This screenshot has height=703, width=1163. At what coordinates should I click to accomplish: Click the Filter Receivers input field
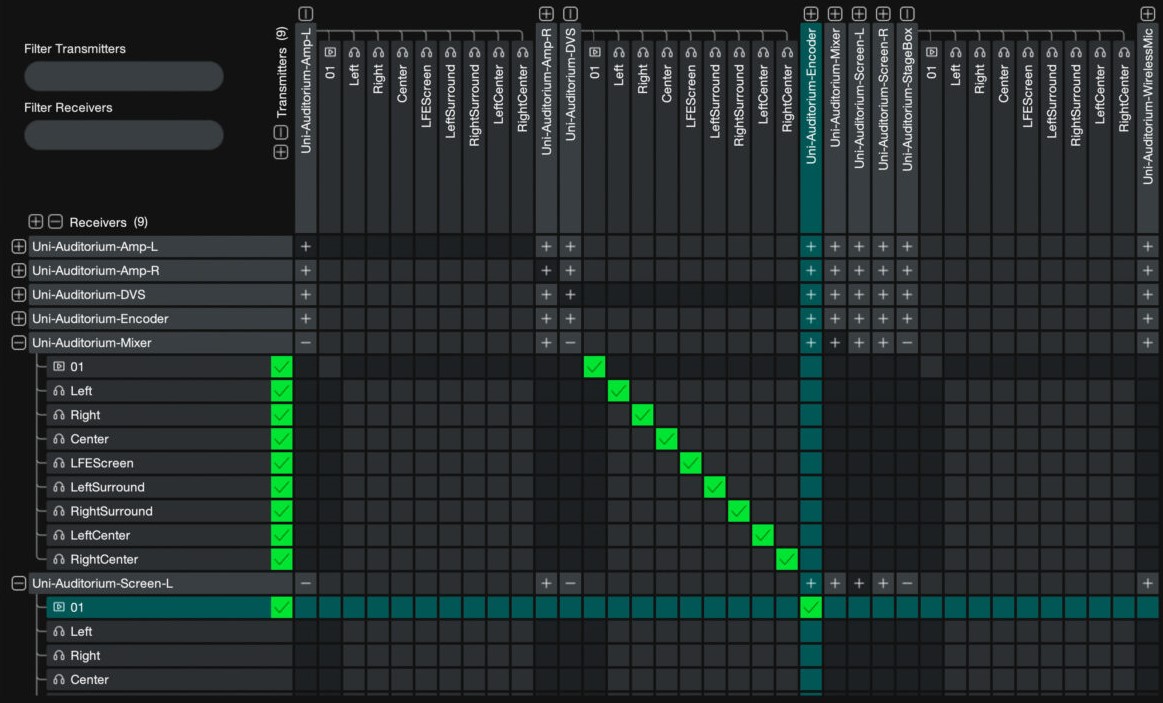(124, 135)
